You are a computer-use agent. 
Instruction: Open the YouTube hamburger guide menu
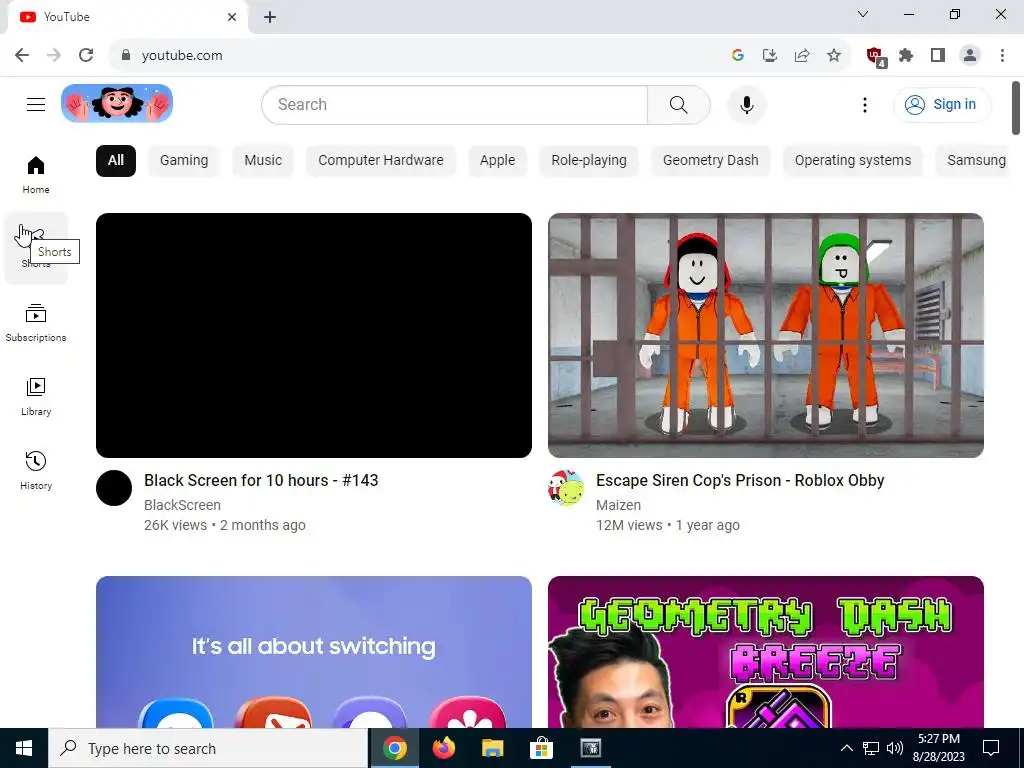pos(36,104)
